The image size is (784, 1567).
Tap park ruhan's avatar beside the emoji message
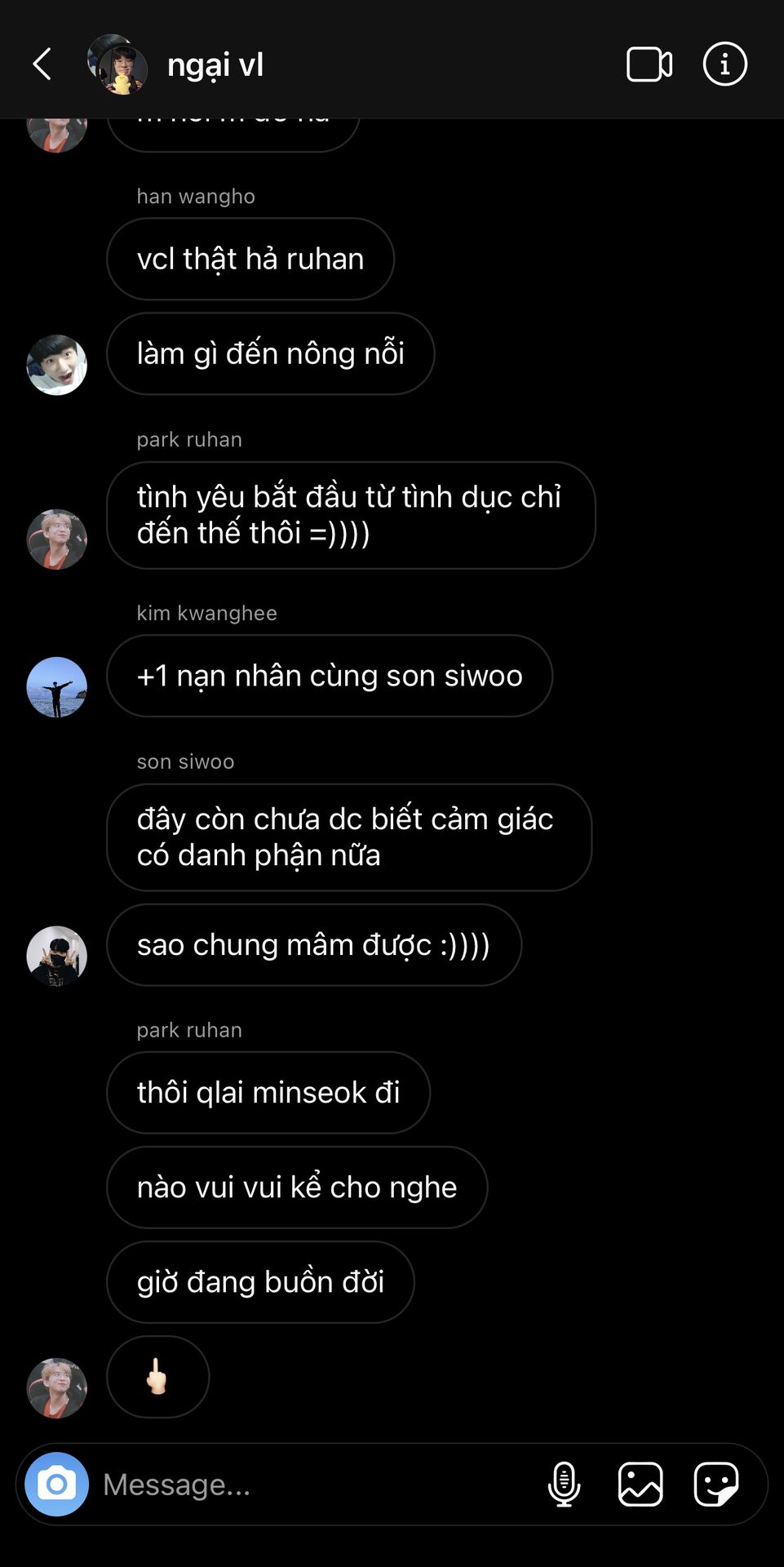[57, 1388]
